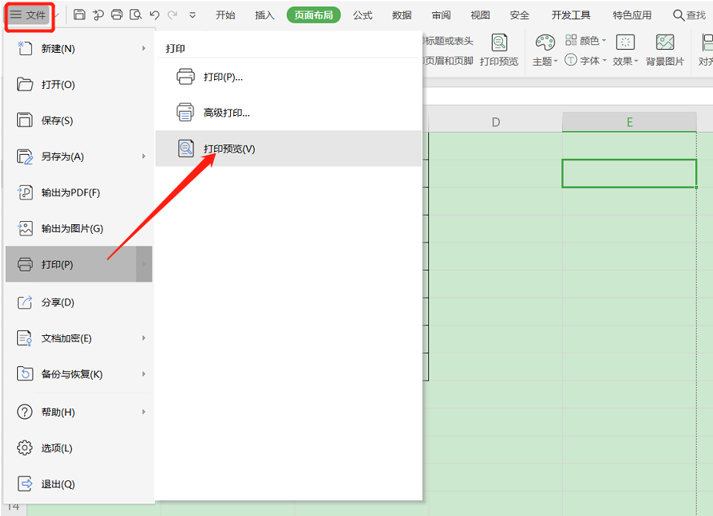Choose 打开(O) from the file menu
713x516 pixels.
coord(78,85)
